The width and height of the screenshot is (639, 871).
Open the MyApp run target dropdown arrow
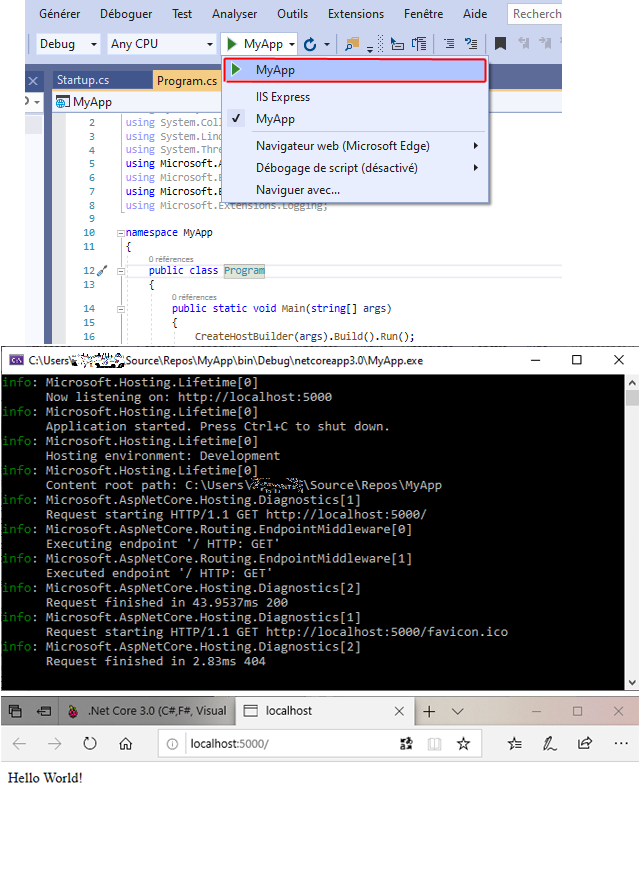pyautogui.click(x=292, y=44)
